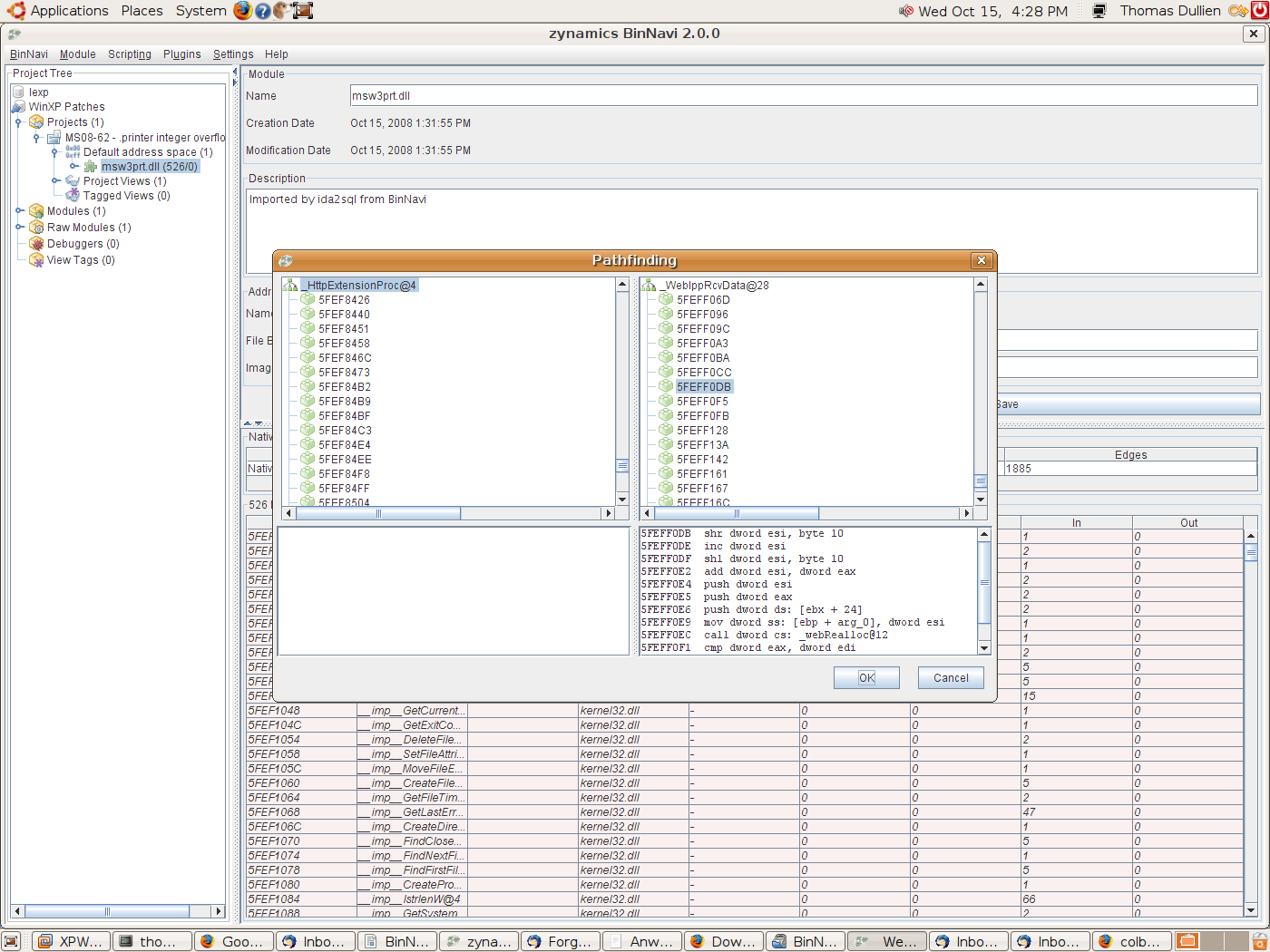Click the Debuggers icon in Project Tree
Screen dimensions: 1270x952
pos(36,244)
